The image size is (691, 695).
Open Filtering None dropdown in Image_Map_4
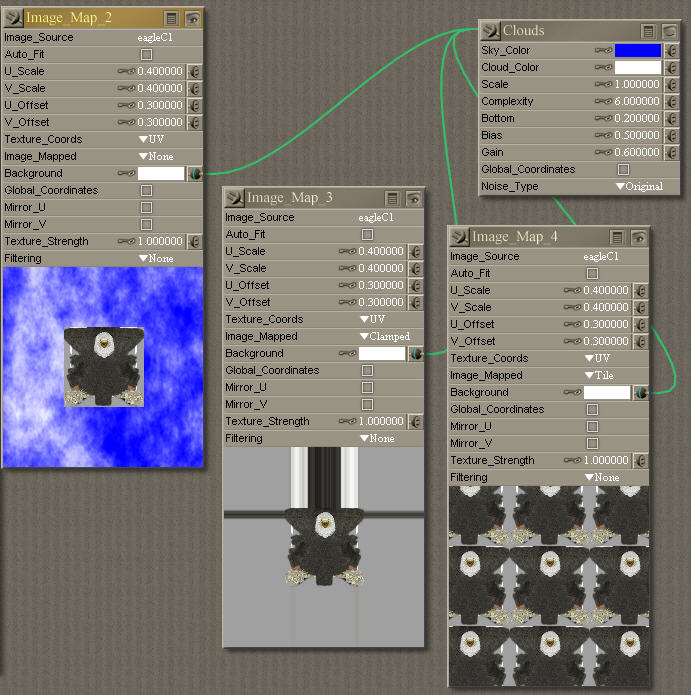(x=602, y=477)
